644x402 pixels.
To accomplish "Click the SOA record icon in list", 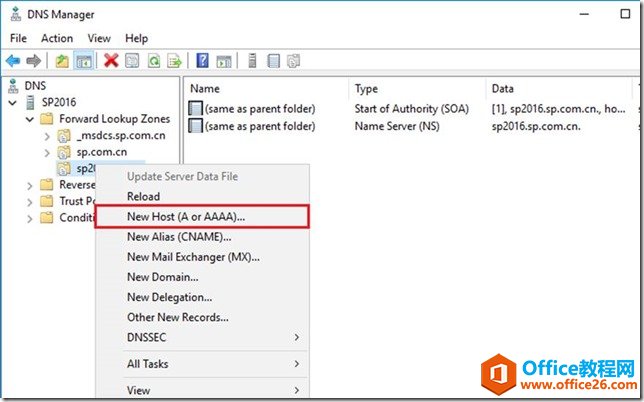I will tap(195, 108).
